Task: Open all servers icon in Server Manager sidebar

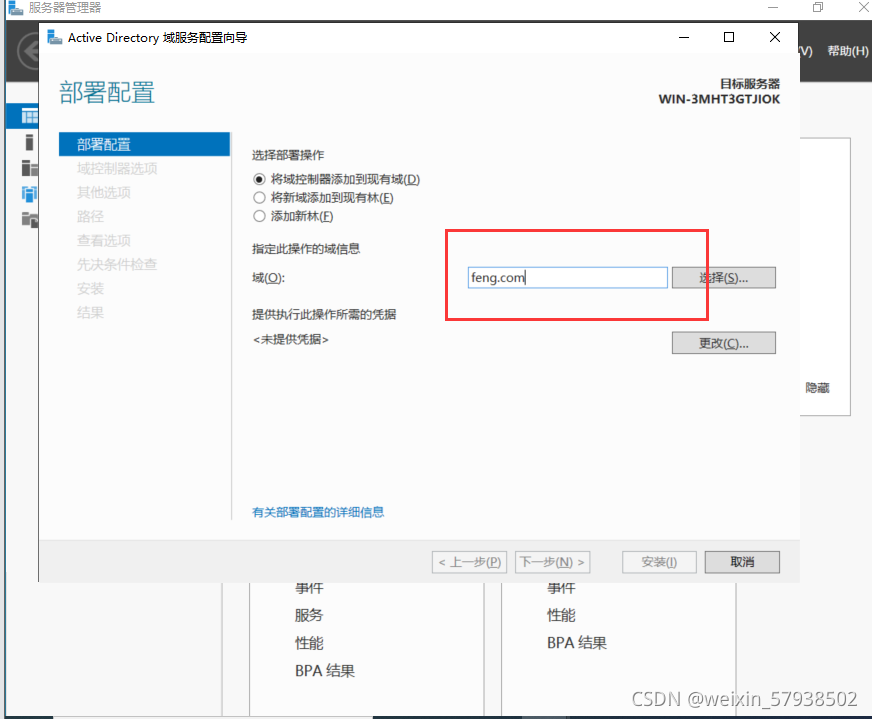Action: [x=29, y=167]
